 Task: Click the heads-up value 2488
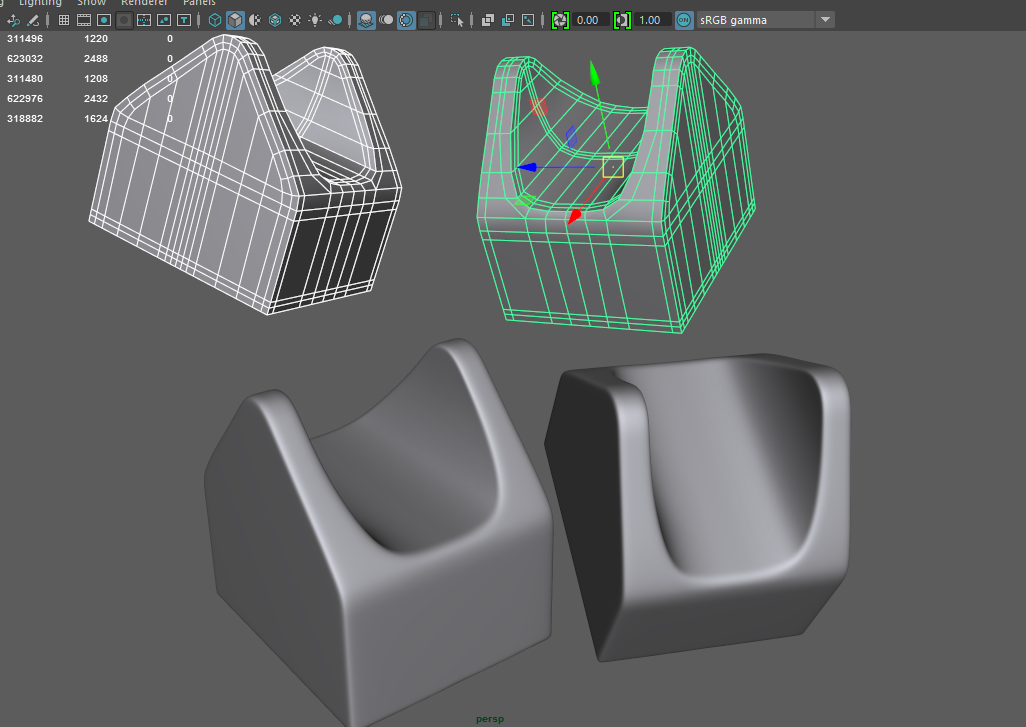[x=96, y=59]
